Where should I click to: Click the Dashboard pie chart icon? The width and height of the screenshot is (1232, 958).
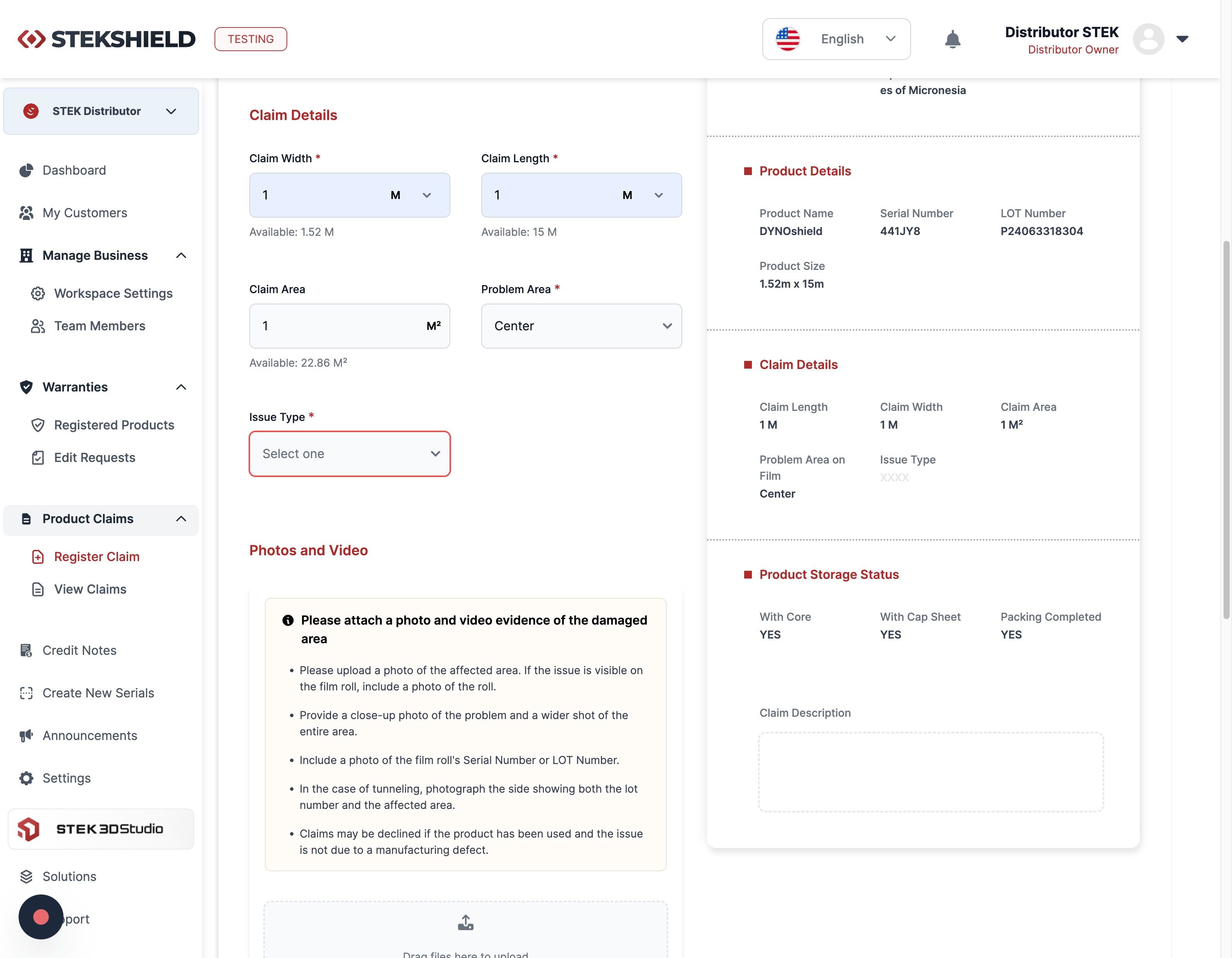point(26,170)
